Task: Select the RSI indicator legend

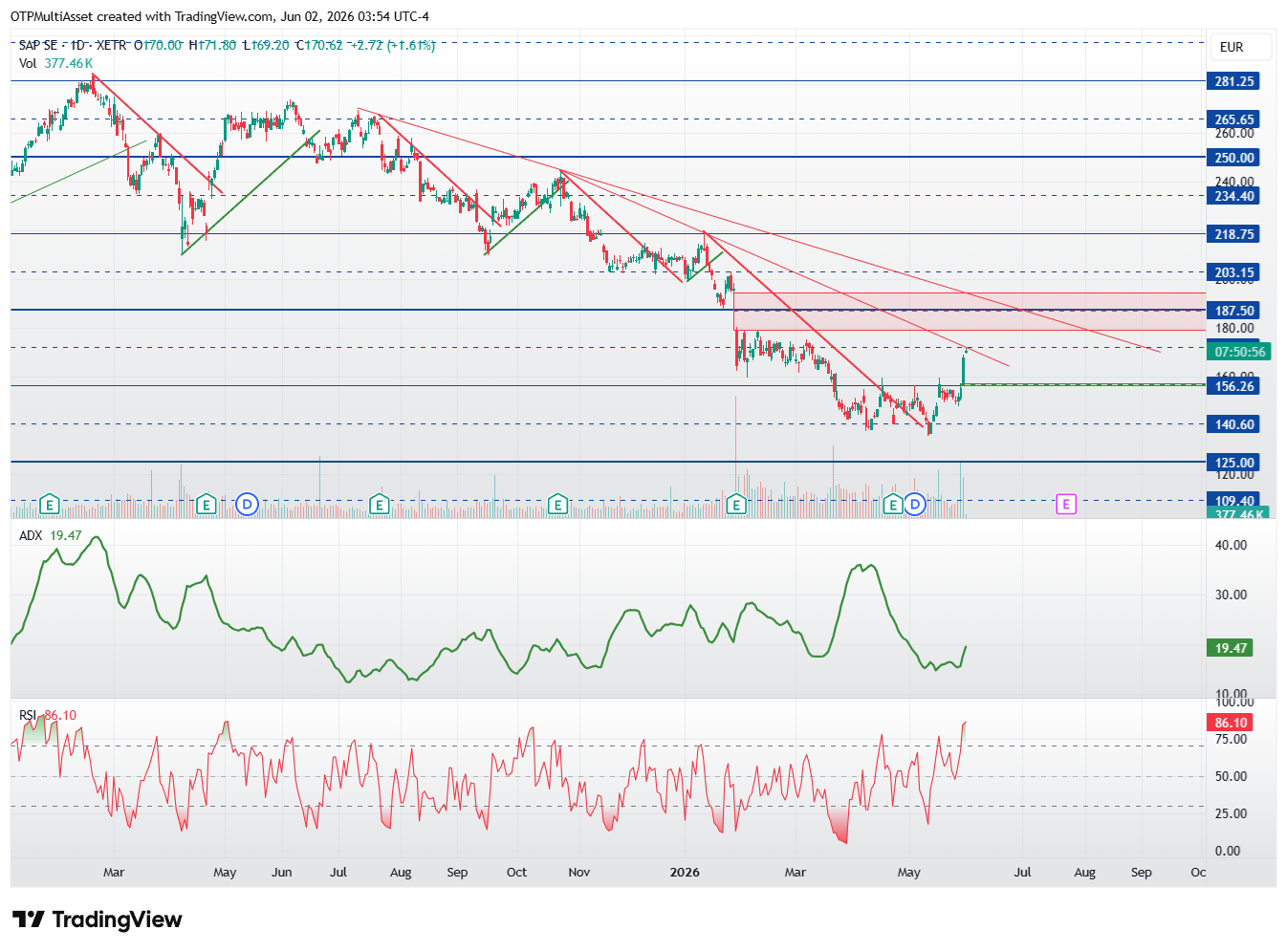Action: (x=28, y=715)
